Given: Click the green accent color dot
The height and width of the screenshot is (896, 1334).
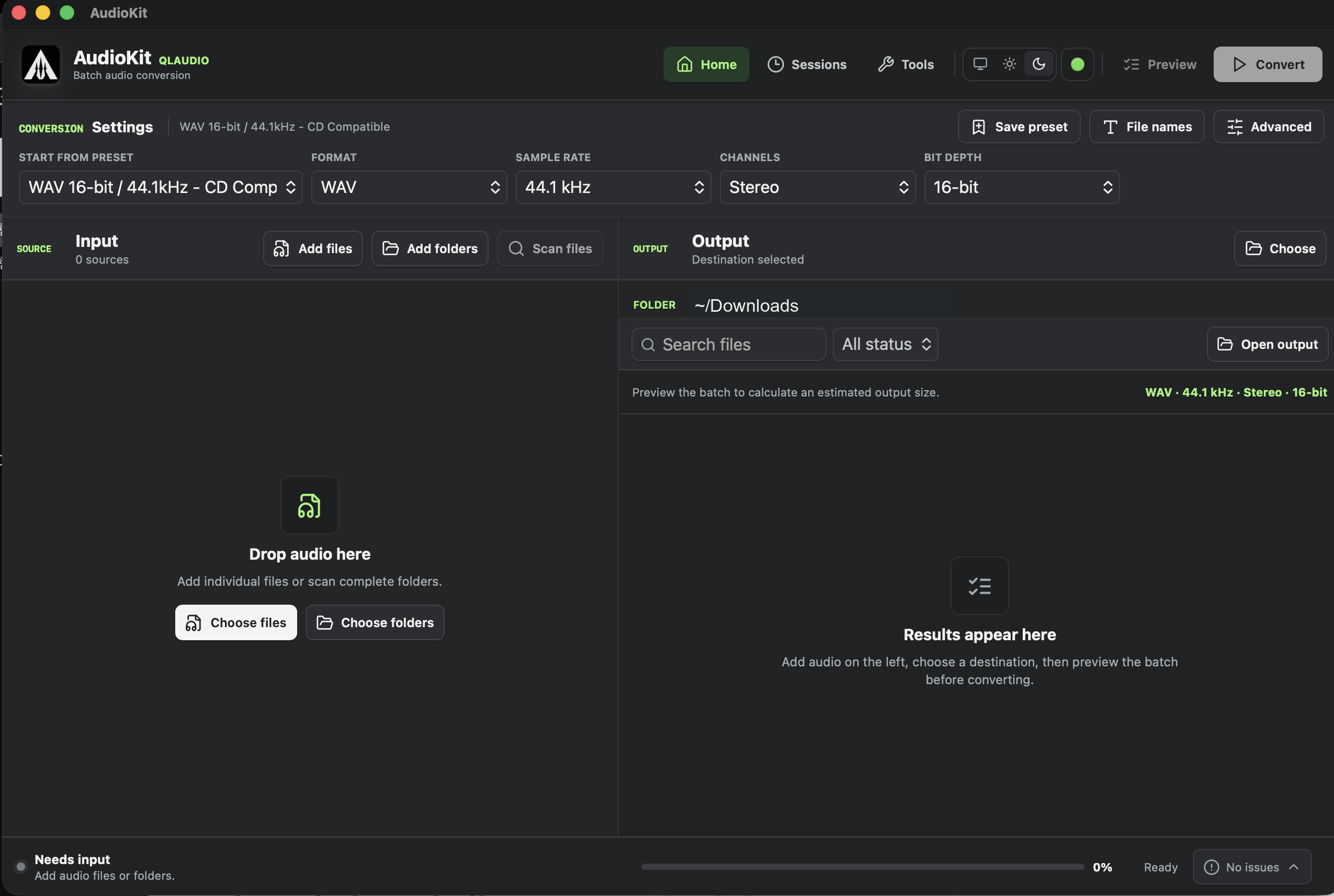Looking at the screenshot, I should click(1077, 64).
